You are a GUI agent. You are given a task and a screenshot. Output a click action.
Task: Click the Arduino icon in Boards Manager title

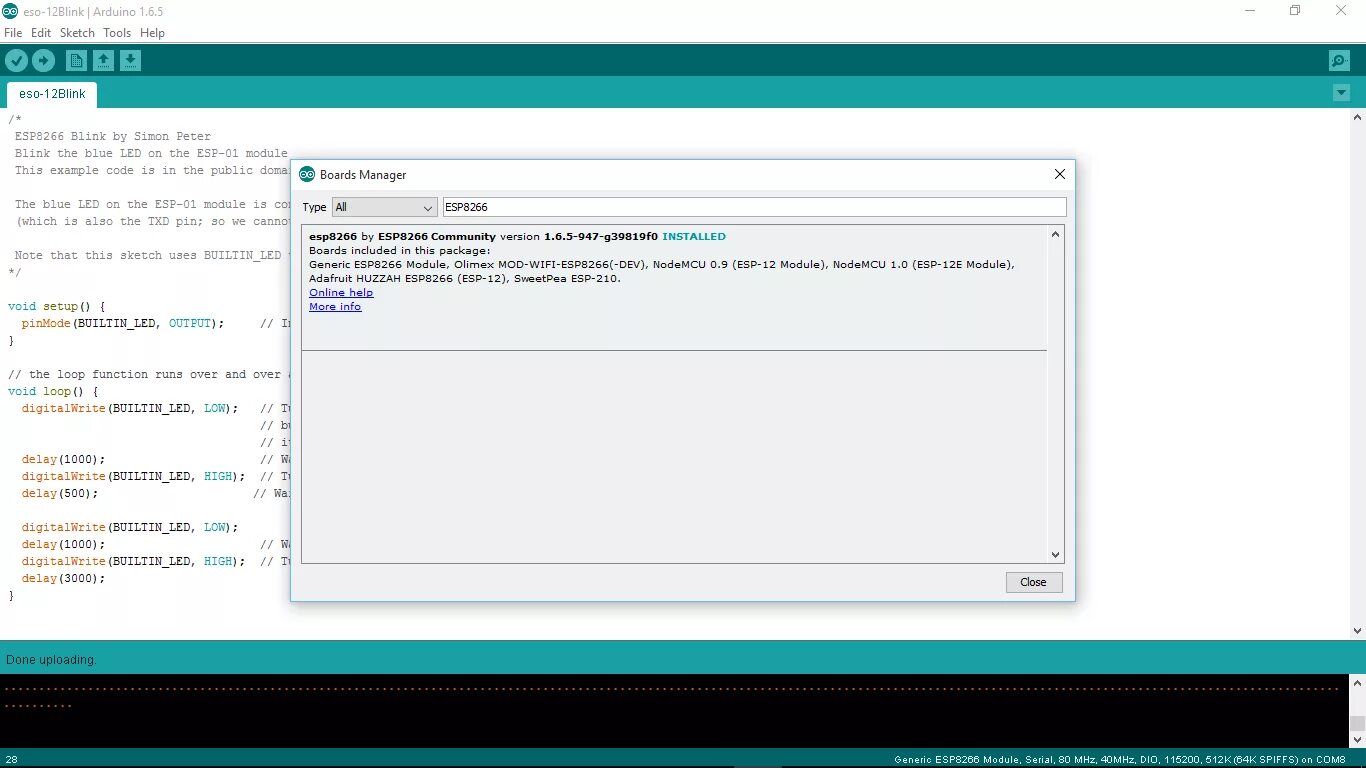(x=307, y=174)
